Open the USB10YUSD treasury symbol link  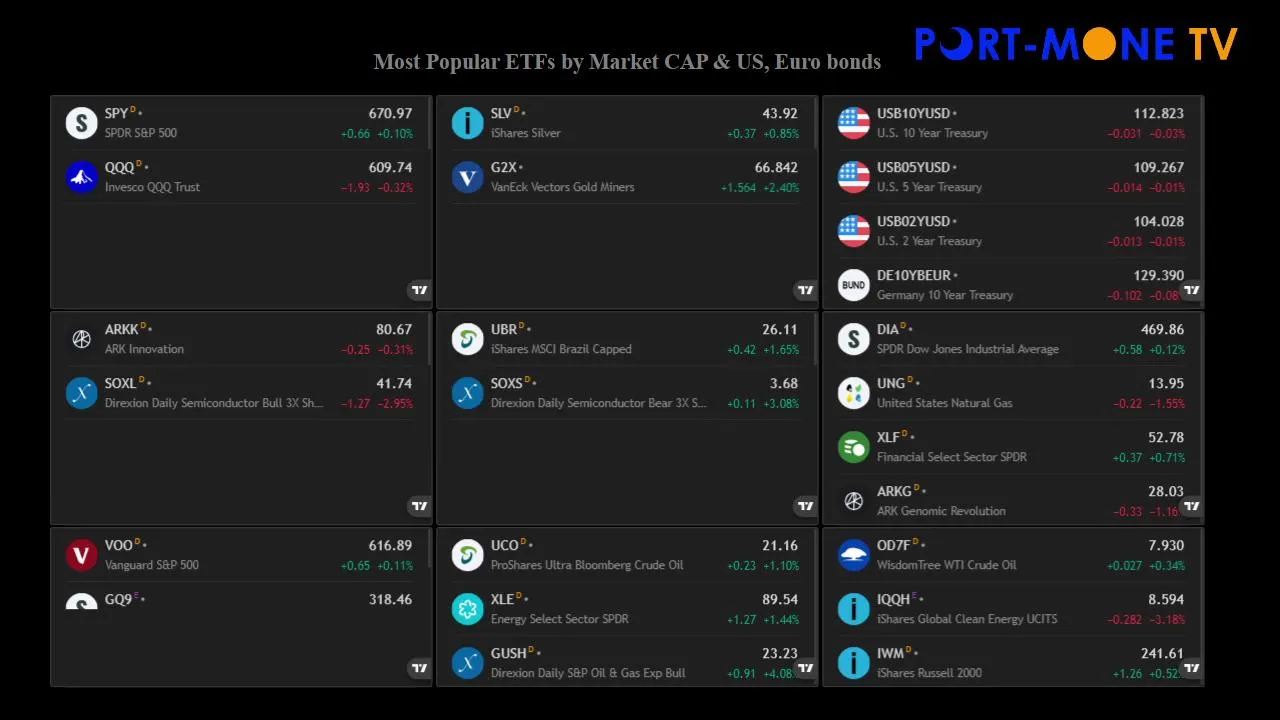(x=913, y=113)
